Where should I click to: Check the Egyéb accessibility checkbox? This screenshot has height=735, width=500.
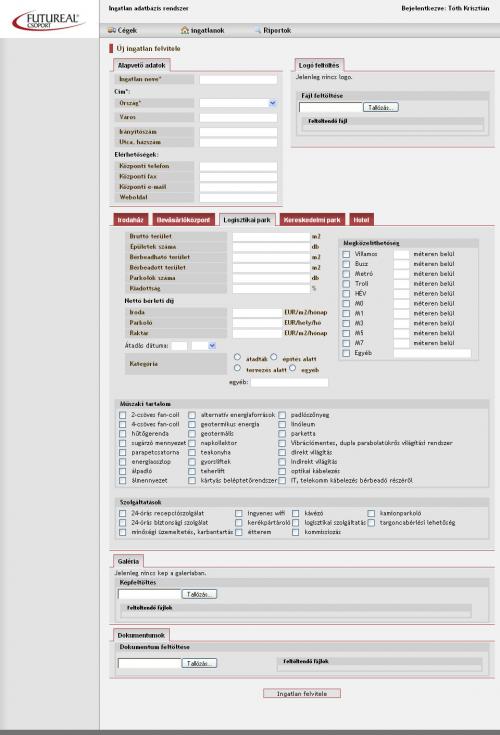346,353
